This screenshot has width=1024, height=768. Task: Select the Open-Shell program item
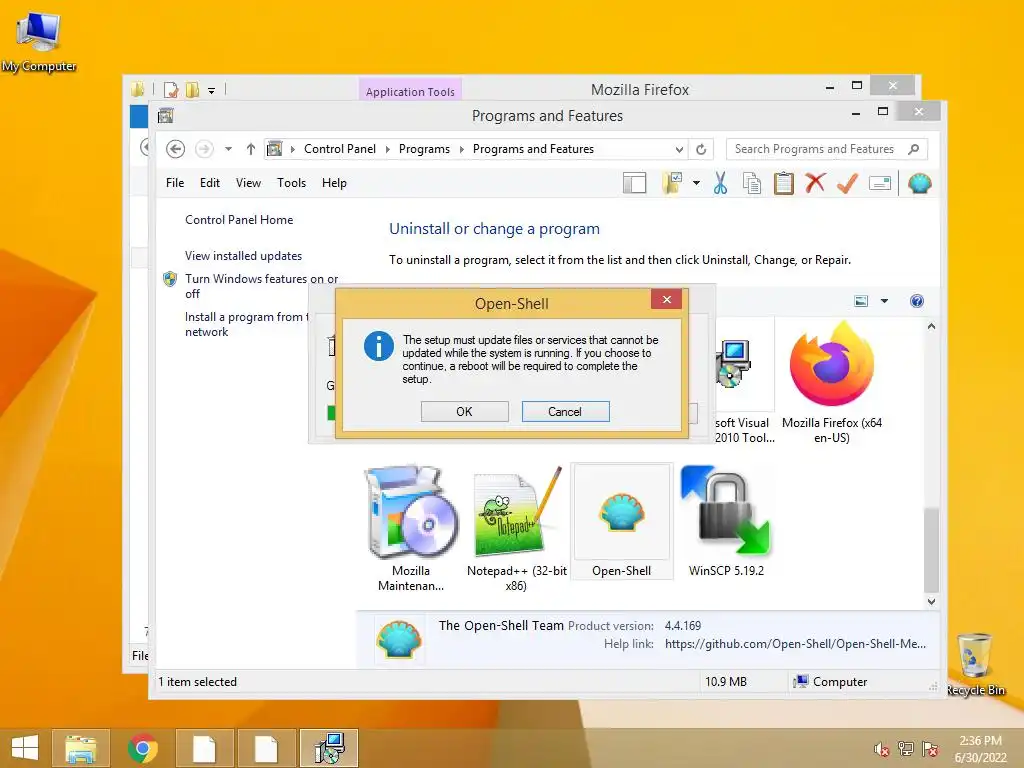point(622,522)
